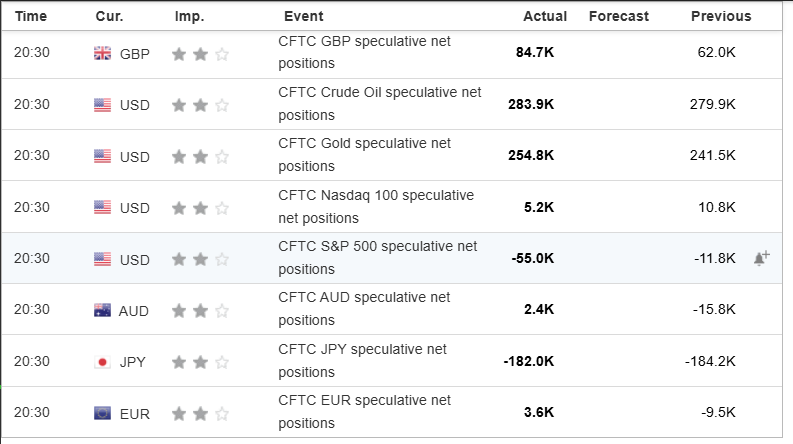Viewport: 793px width, 444px height.
Task: Click the Previous column header
Action: click(x=720, y=16)
